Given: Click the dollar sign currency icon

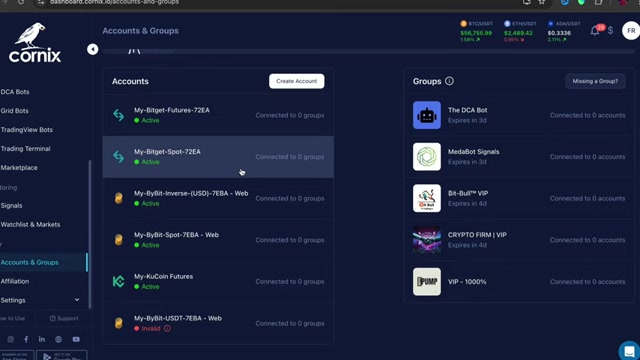Looking at the screenshot, I should click(x=610, y=30).
